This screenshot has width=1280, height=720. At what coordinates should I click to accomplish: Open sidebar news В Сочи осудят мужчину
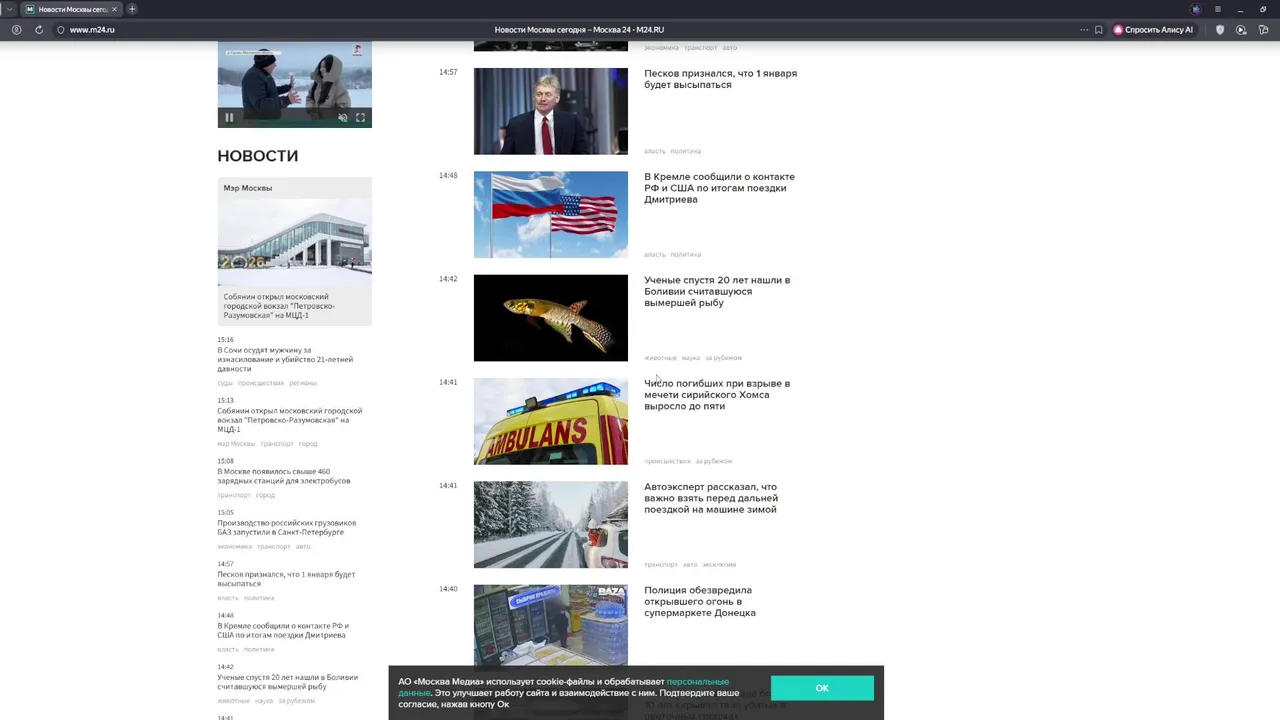(285, 359)
